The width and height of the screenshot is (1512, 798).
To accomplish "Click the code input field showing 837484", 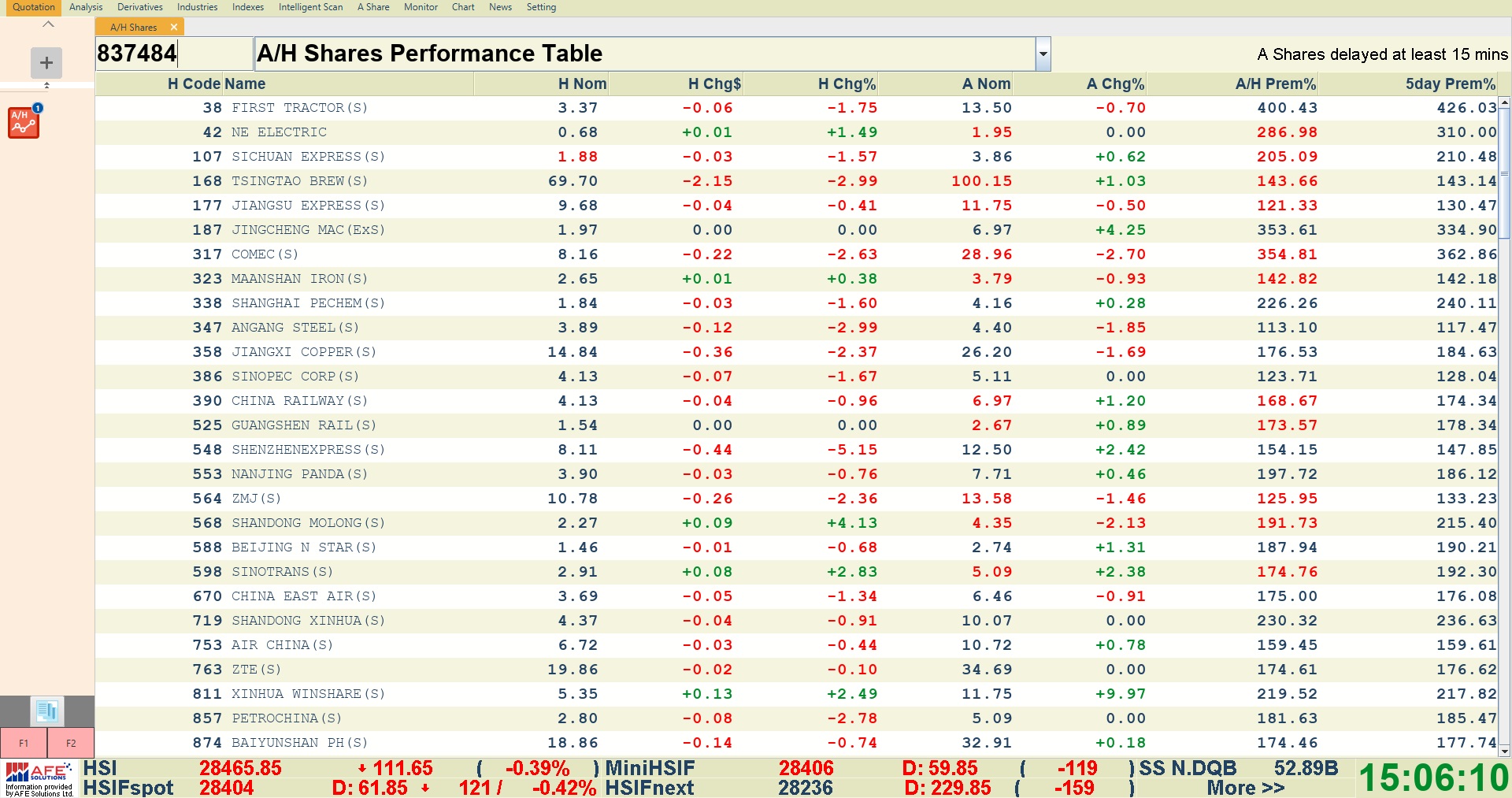I will pos(173,54).
